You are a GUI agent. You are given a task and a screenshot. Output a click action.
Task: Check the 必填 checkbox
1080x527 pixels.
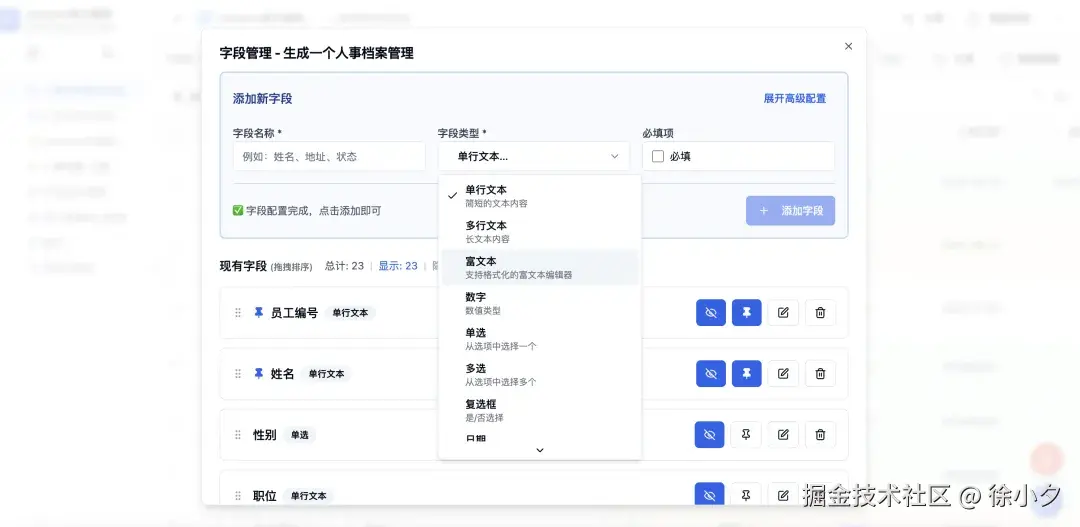tap(658, 156)
